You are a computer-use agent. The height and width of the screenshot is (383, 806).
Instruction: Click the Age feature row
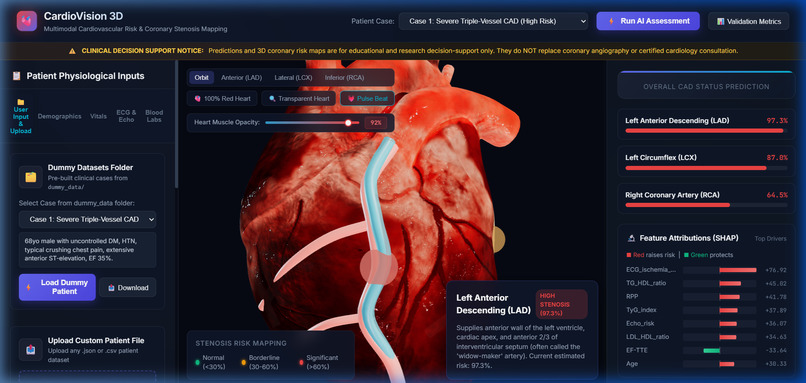click(x=706, y=363)
